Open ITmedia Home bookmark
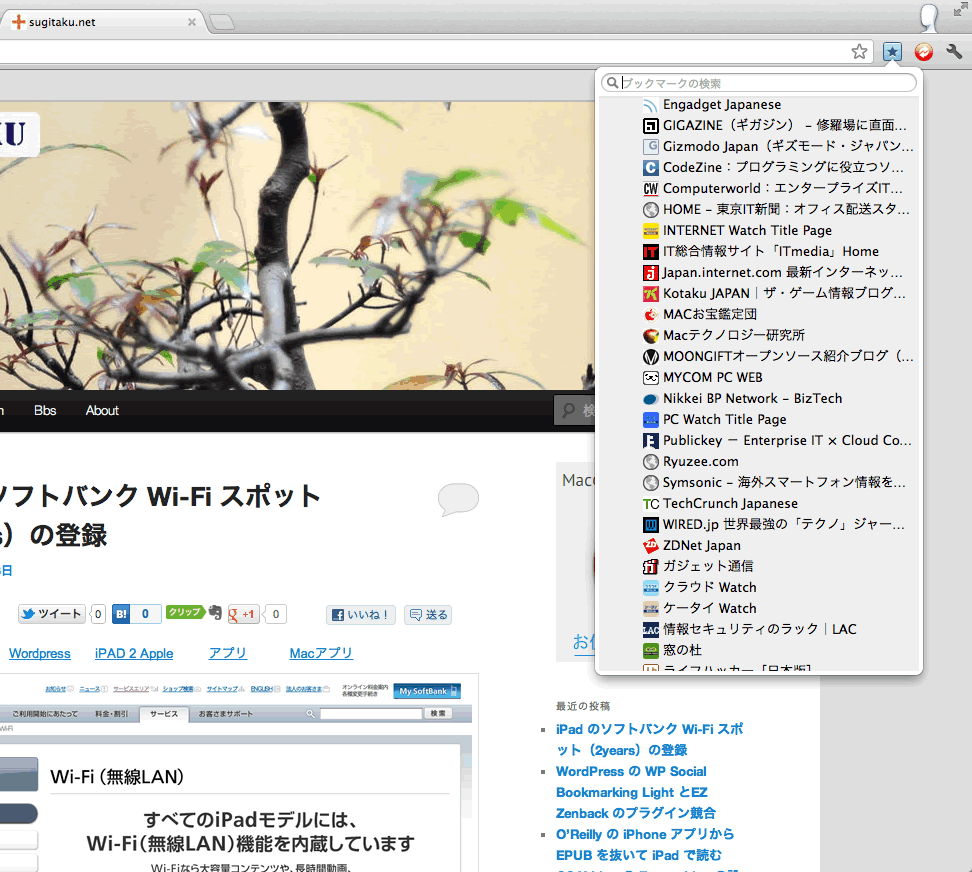 [x=759, y=252]
